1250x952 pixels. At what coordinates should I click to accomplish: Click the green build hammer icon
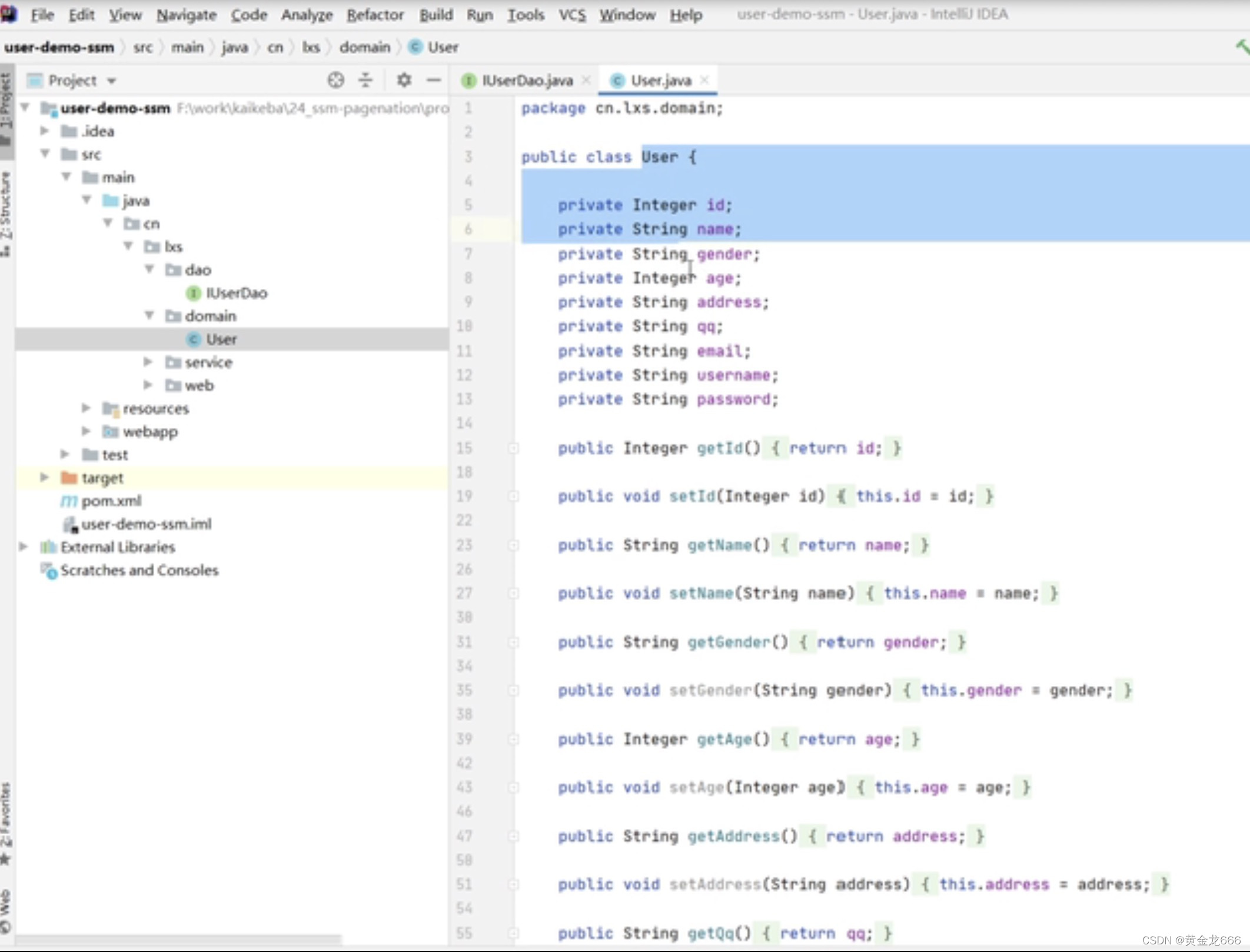1242,47
